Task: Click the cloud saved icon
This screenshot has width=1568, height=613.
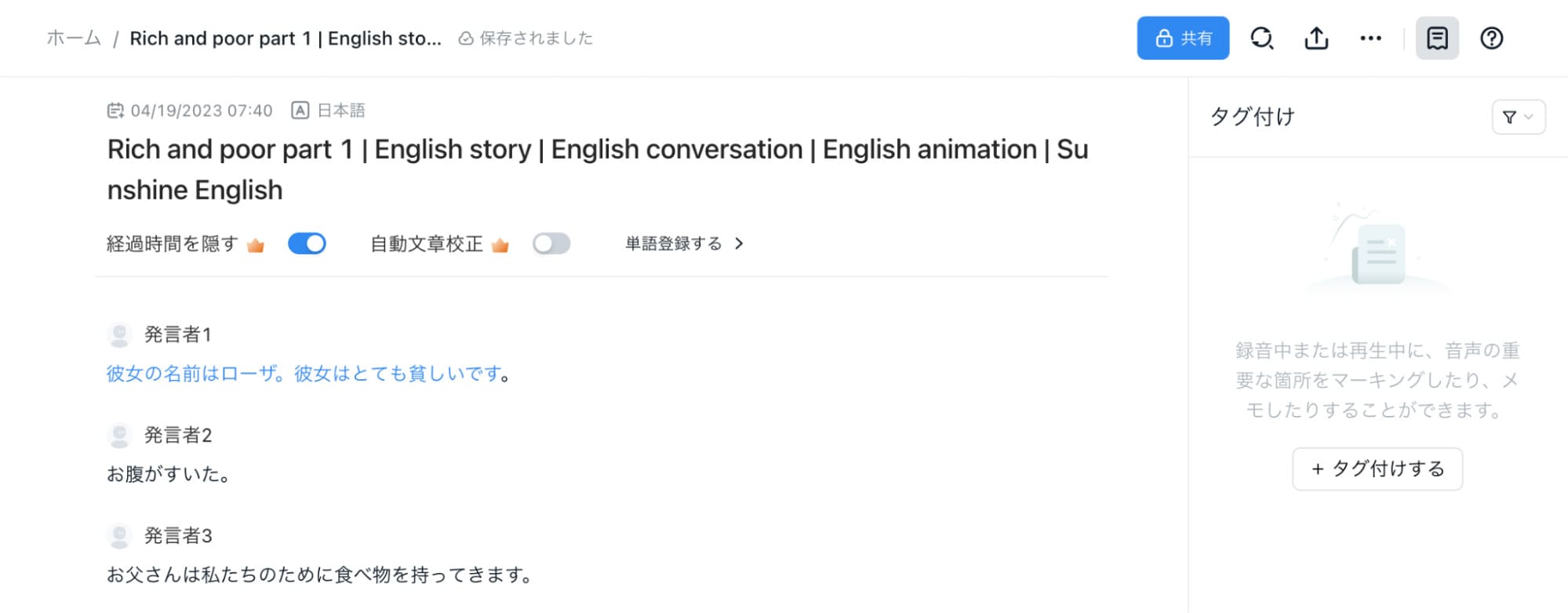Action: tap(466, 38)
